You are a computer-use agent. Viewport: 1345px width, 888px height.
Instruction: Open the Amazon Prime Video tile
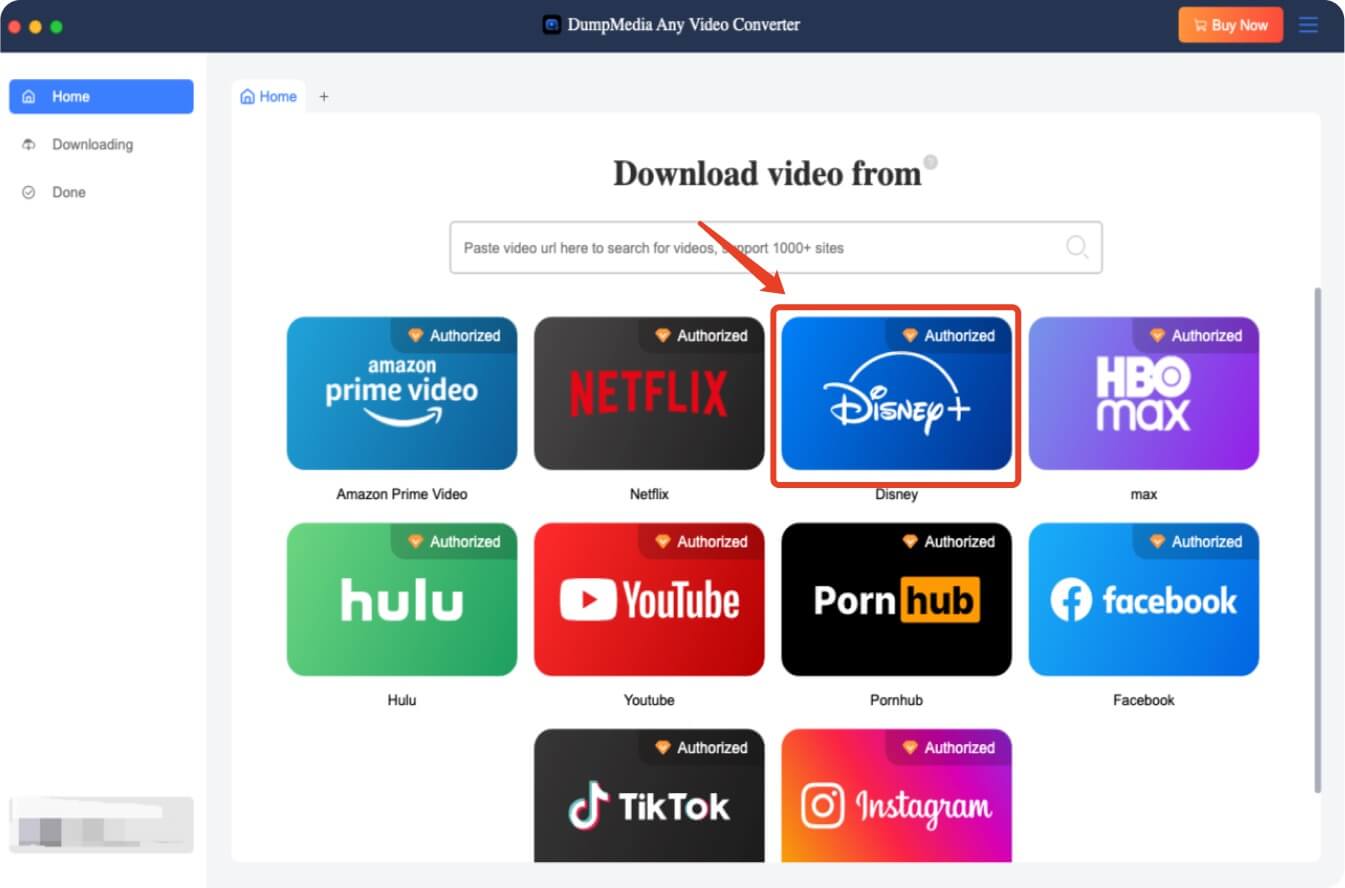coord(402,393)
